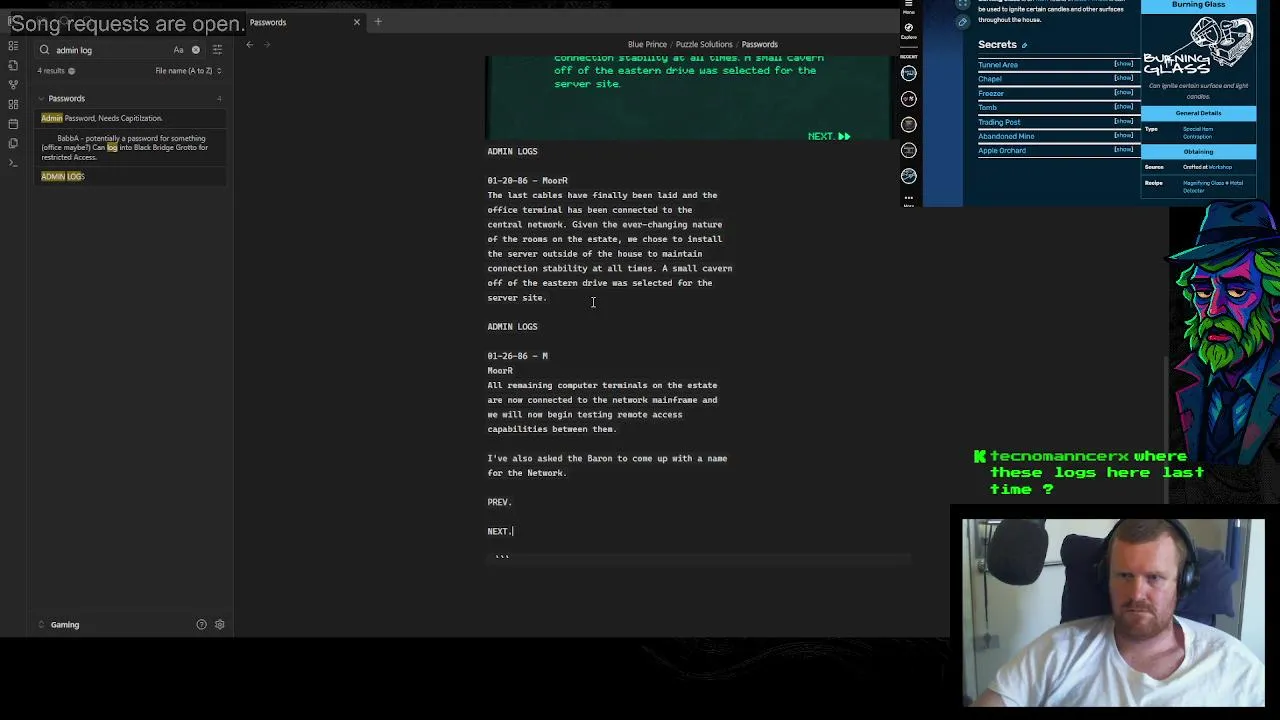Click the 4 results info icon
1280x720 pixels.
pos(71,71)
